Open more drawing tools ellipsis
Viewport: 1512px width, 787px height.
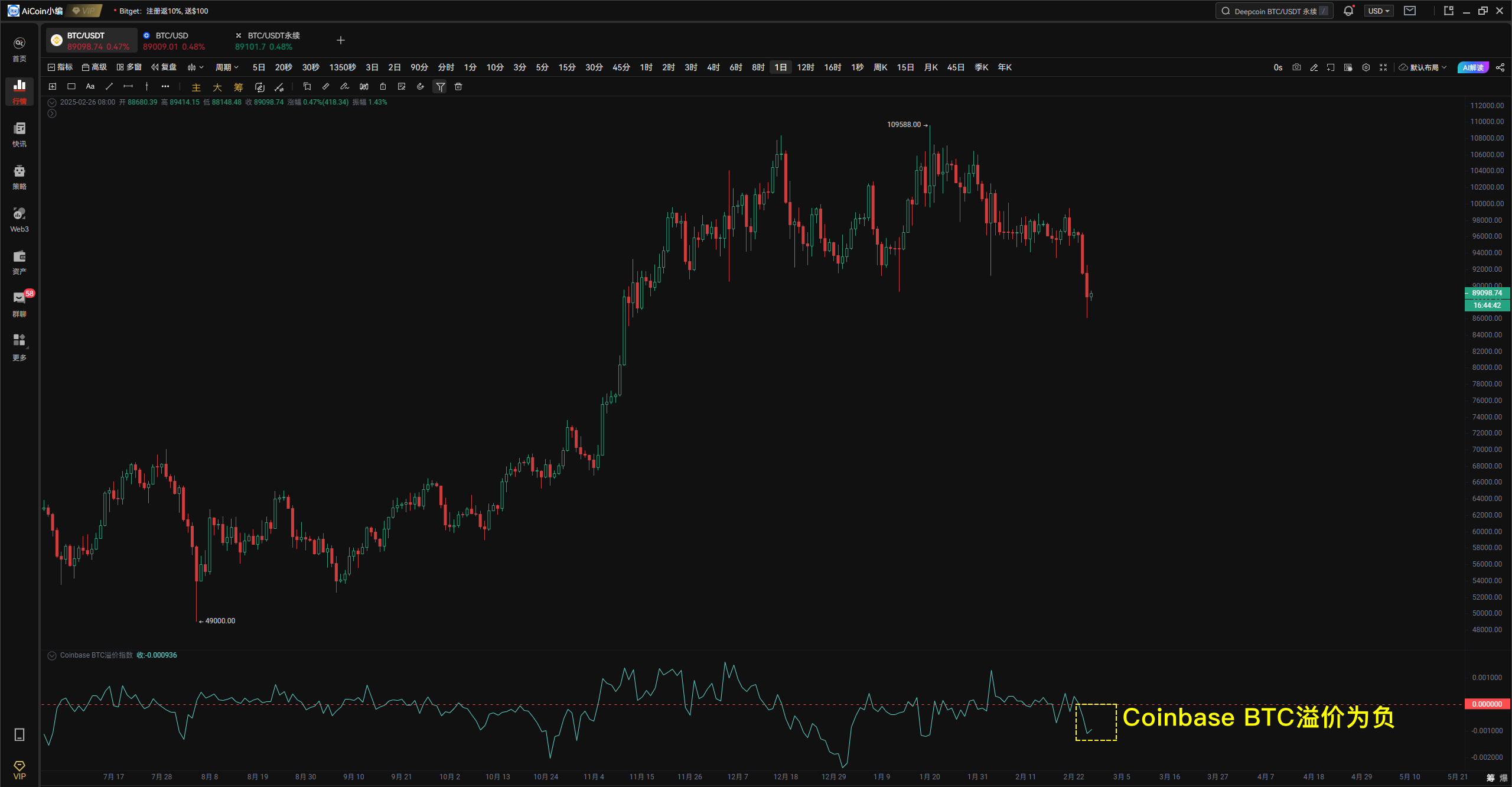pyautogui.click(x=165, y=86)
